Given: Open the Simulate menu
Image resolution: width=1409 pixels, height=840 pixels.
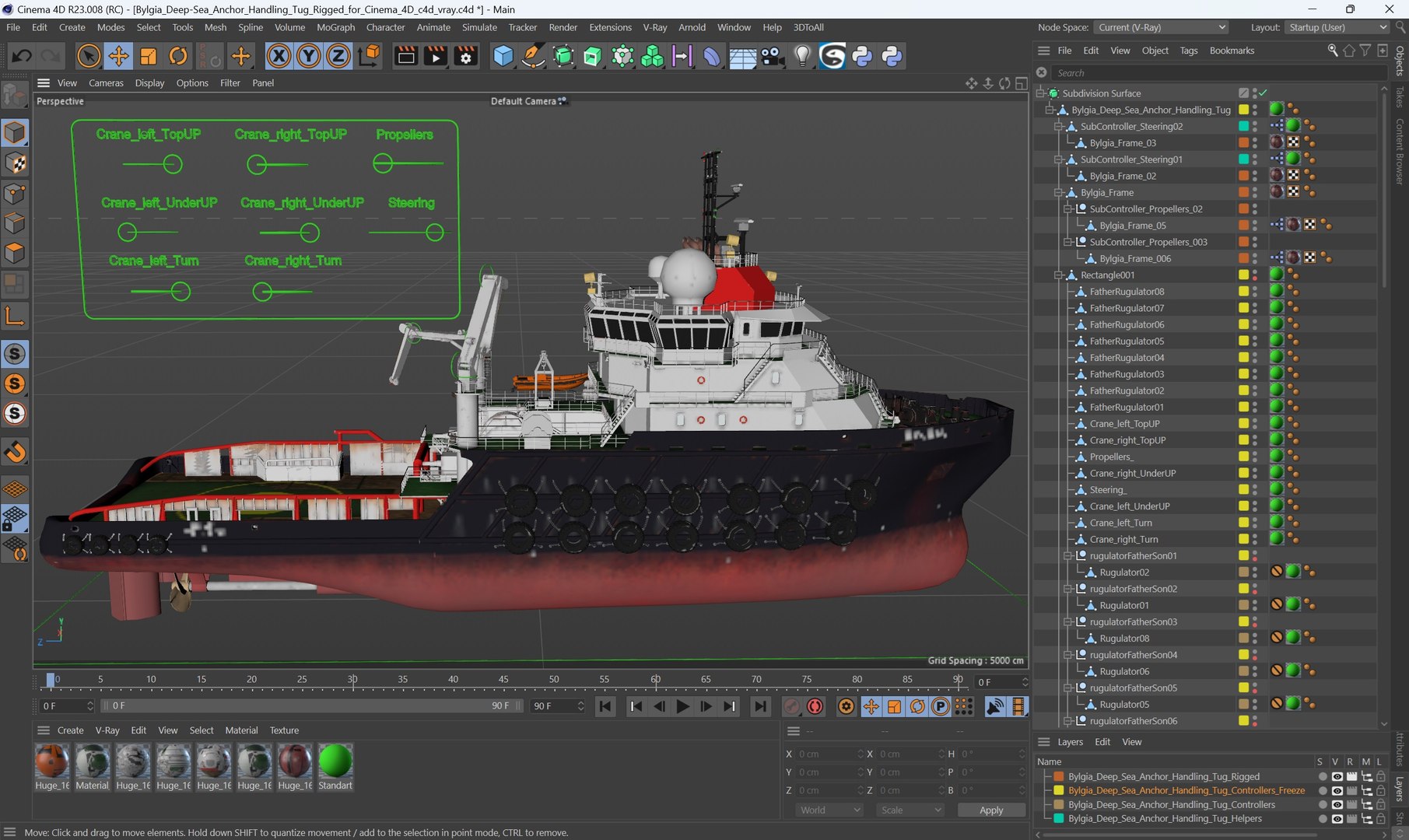Looking at the screenshot, I should [479, 27].
